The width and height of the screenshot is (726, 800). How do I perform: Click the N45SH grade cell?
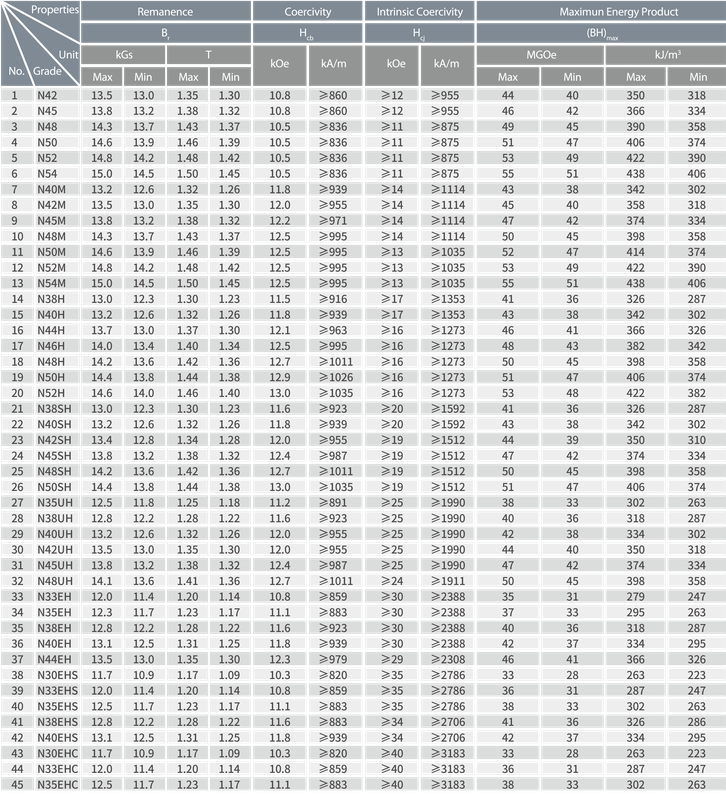click(x=53, y=455)
